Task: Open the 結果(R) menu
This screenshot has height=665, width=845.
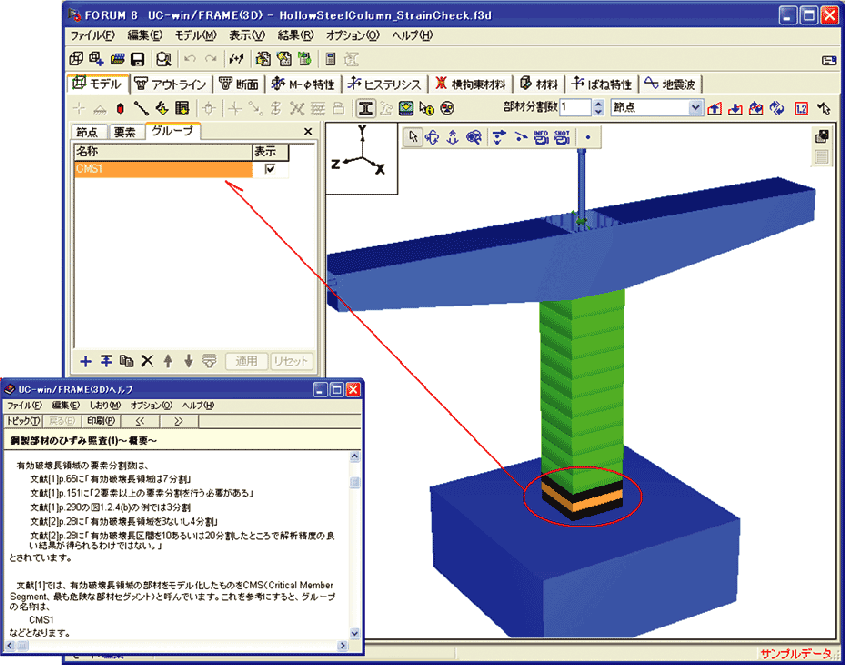Action: 295,36
